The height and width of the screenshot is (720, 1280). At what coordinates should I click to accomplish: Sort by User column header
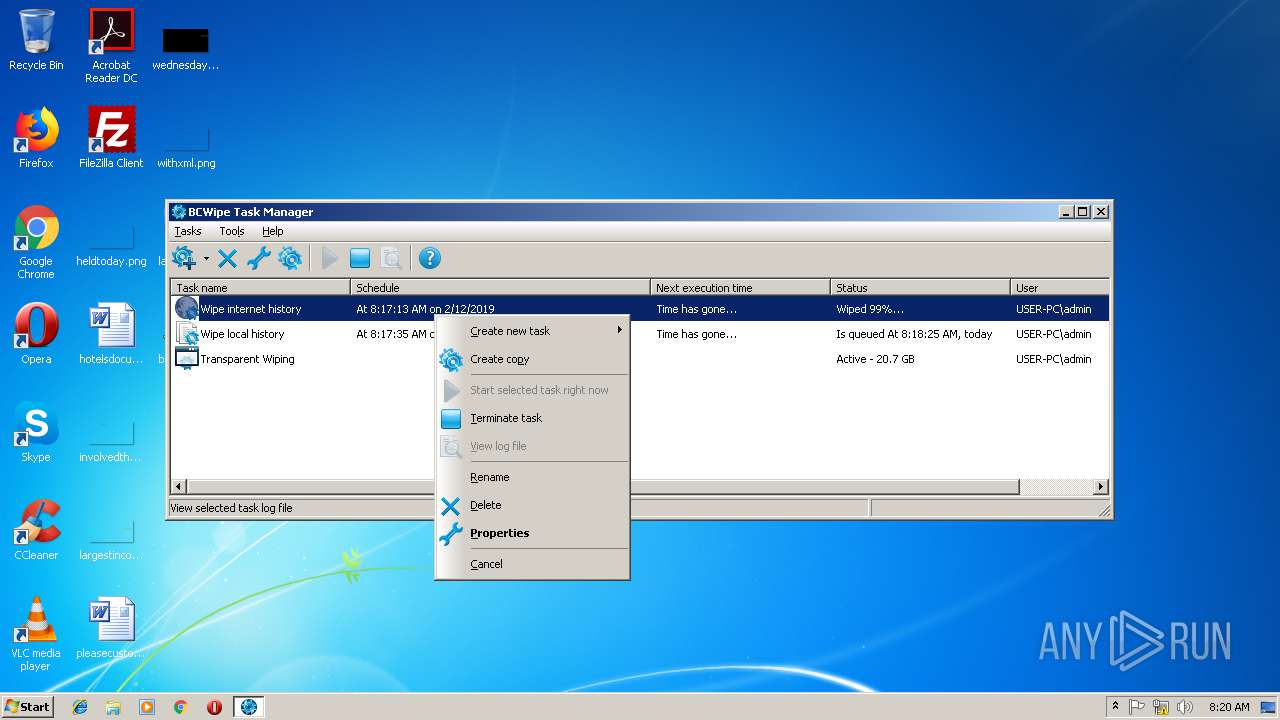(1060, 287)
